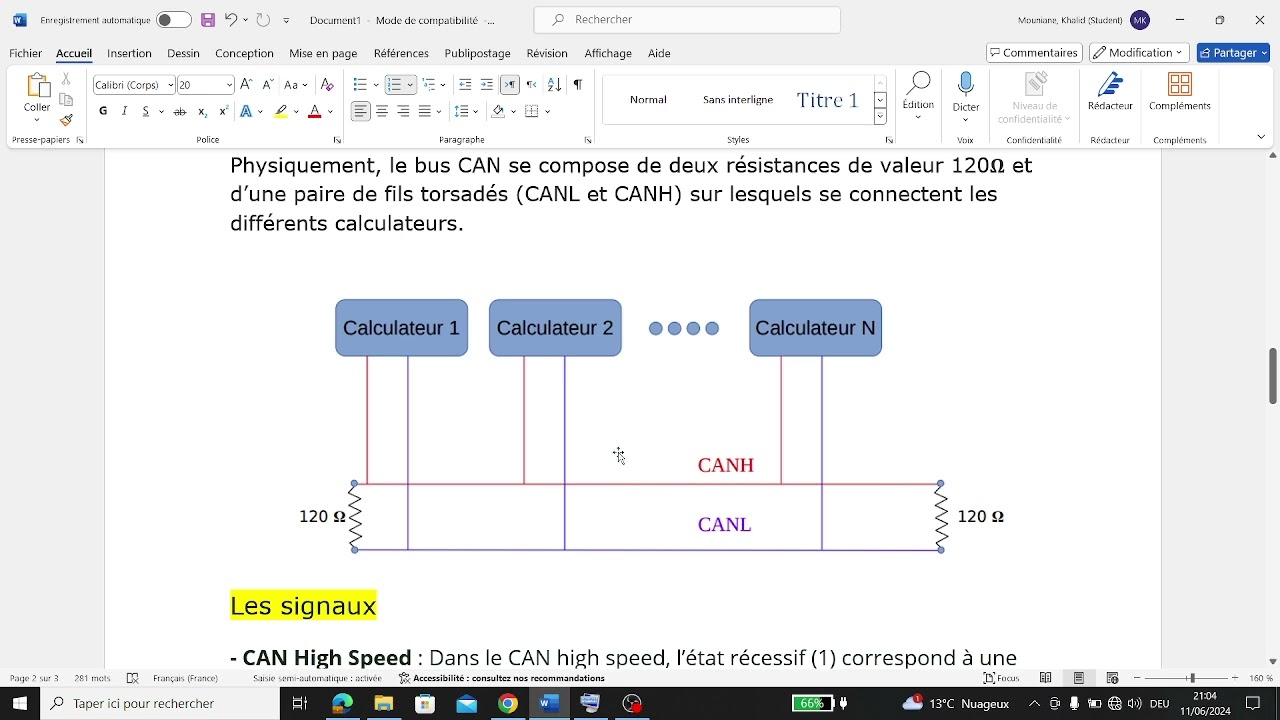Open the Rédacteur editor icon
1280x720 pixels.
(1110, 85)
